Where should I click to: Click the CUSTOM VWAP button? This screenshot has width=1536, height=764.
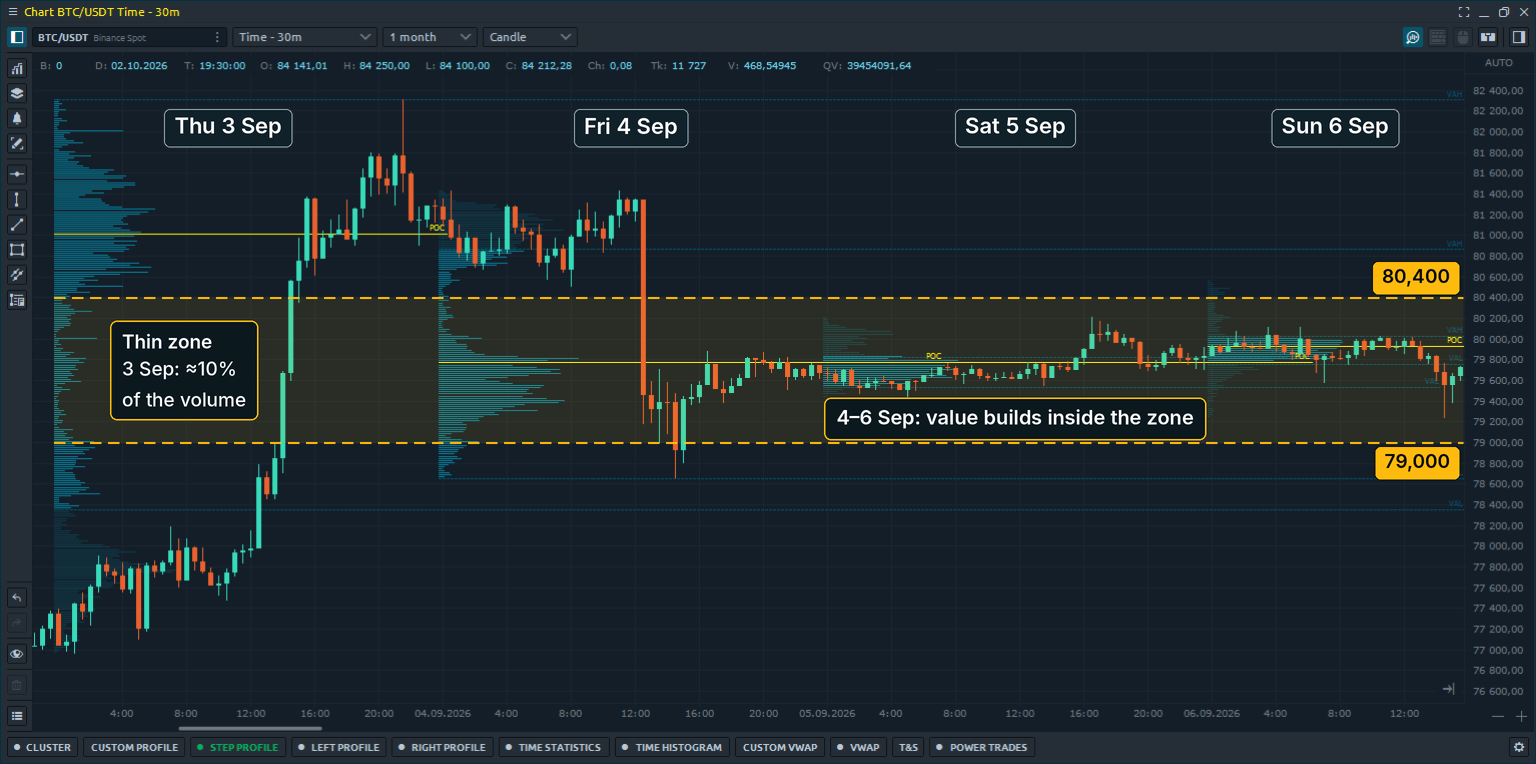pos(780,747)
